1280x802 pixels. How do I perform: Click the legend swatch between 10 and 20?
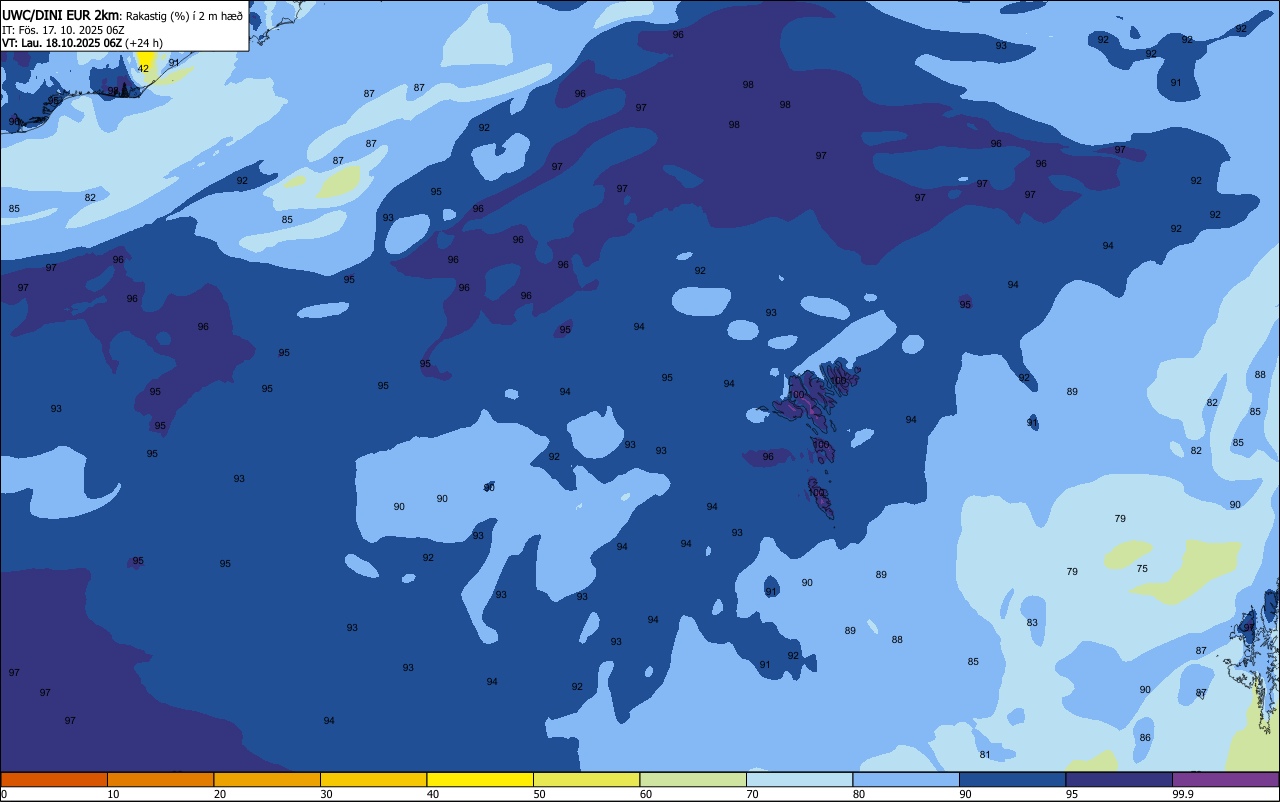pos(160,779)
